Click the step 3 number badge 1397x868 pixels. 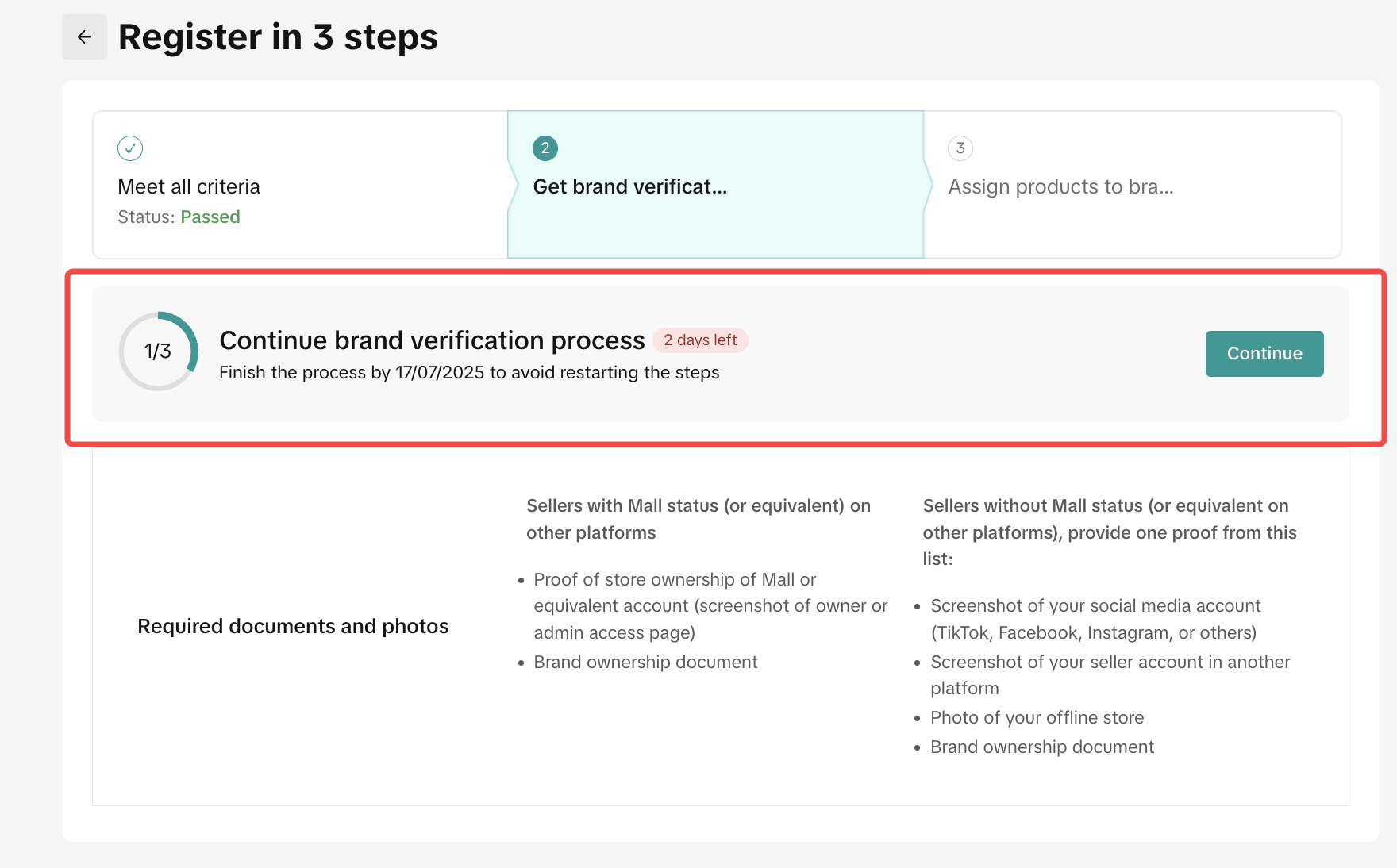click(960, 148)
